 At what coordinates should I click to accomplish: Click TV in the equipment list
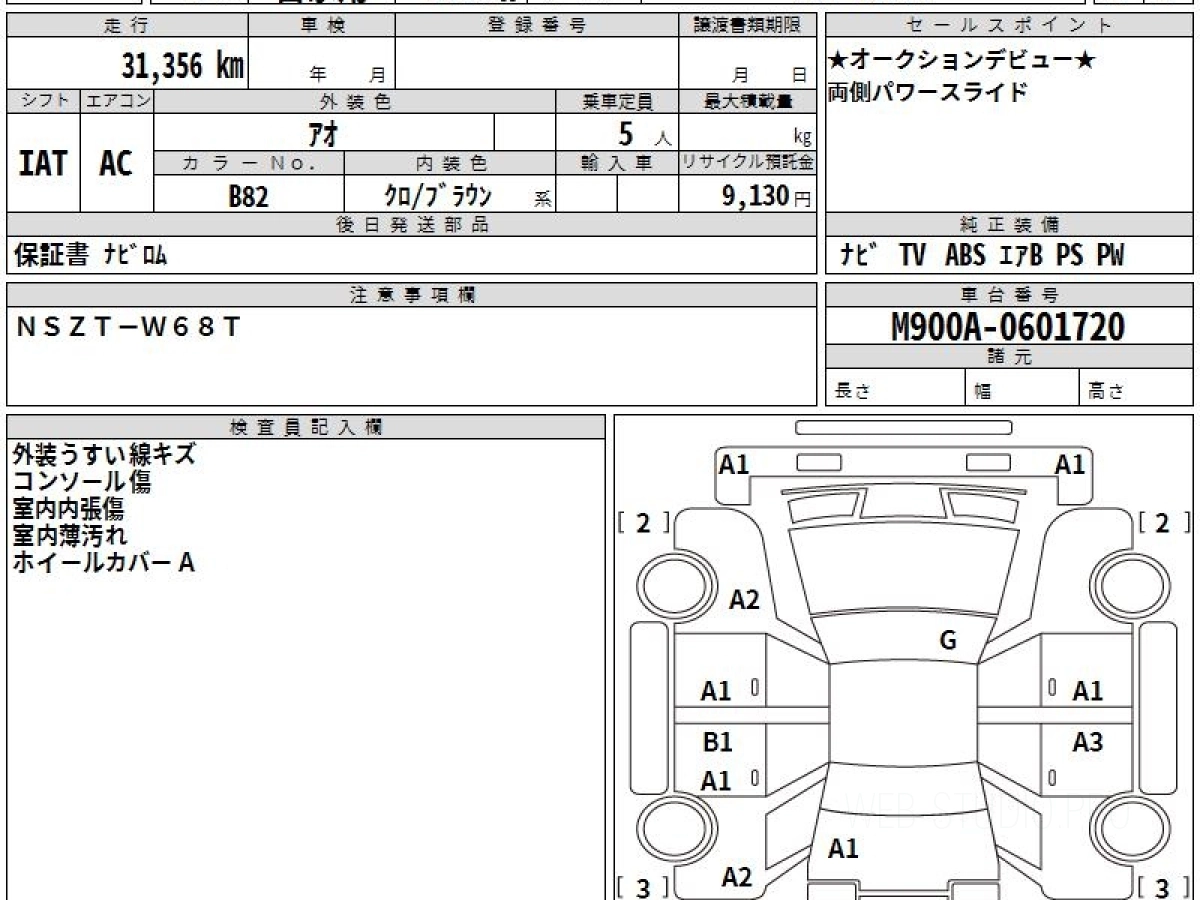click(x=912, y=256)
